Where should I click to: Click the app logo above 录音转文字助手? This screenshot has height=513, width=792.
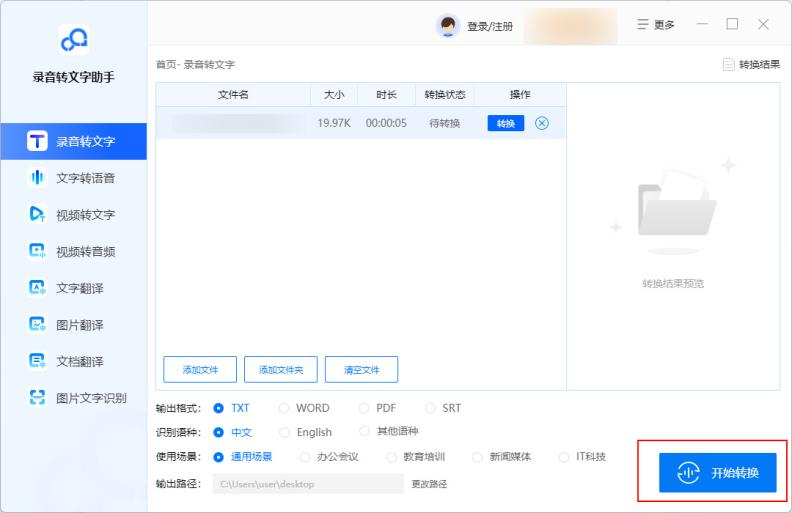[74, 39]
